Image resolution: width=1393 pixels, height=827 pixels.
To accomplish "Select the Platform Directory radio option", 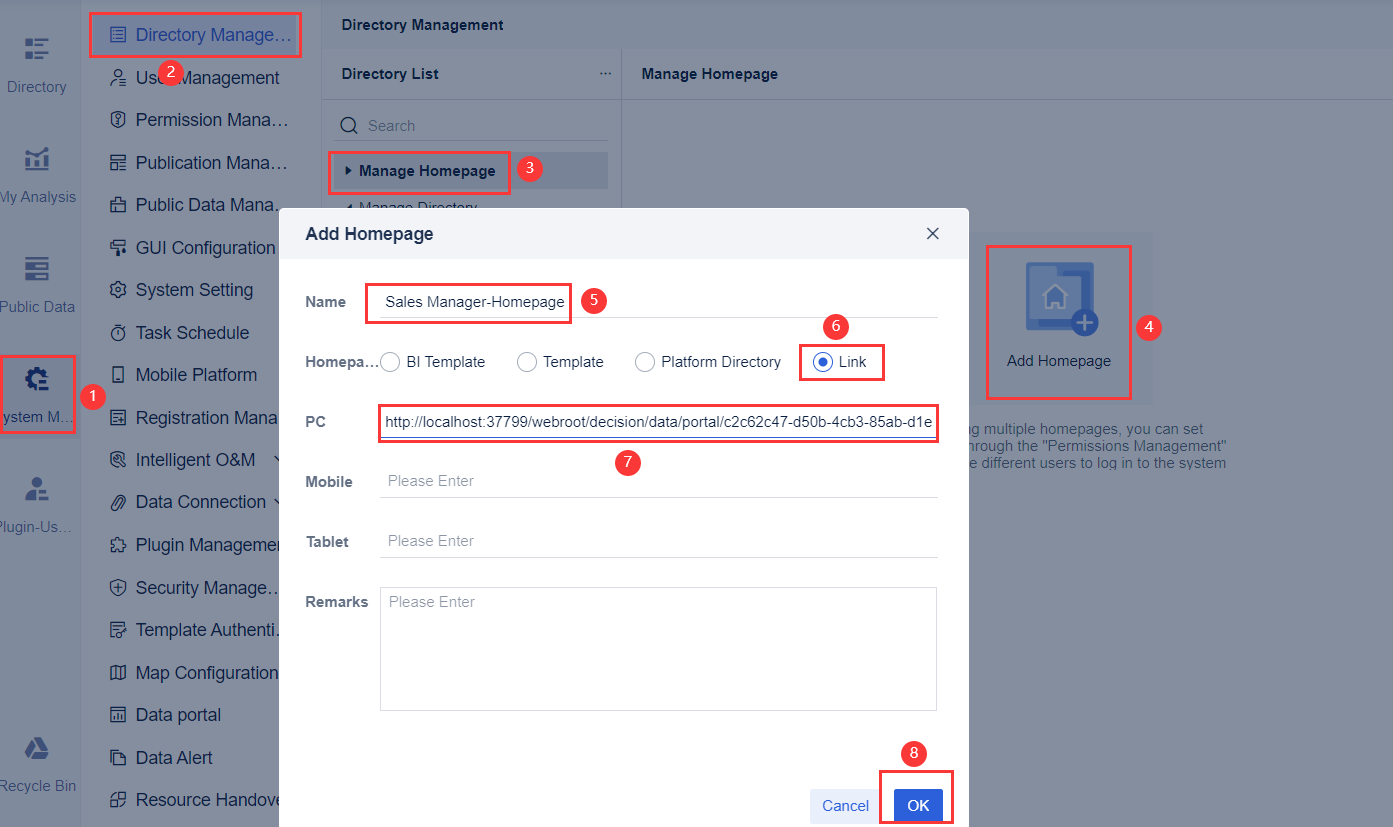I will tap(709, 362).
